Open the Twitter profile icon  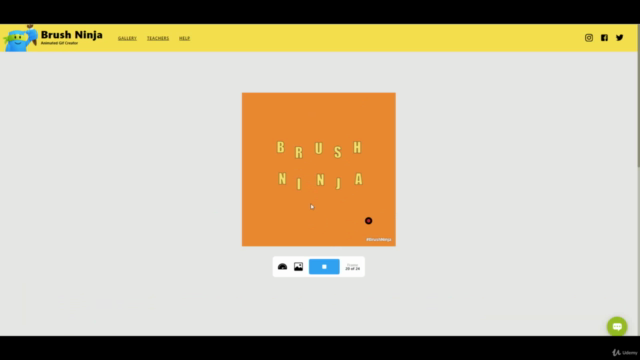coord(620,38)
